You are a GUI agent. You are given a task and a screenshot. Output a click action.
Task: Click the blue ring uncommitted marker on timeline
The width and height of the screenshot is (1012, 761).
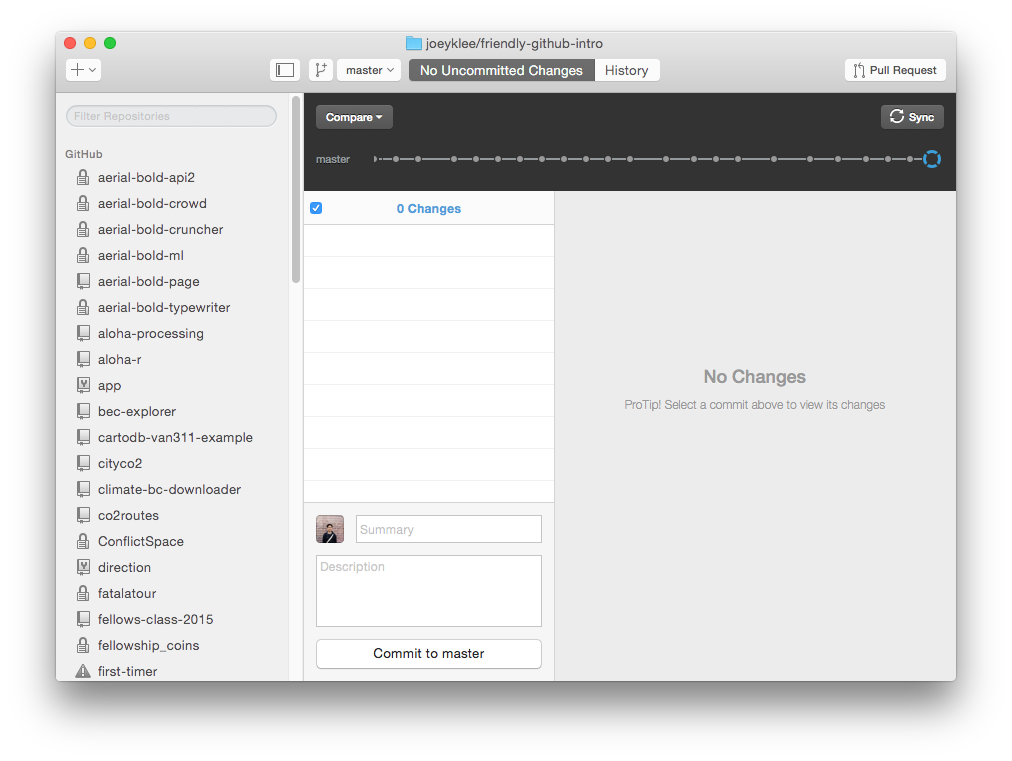931,159
